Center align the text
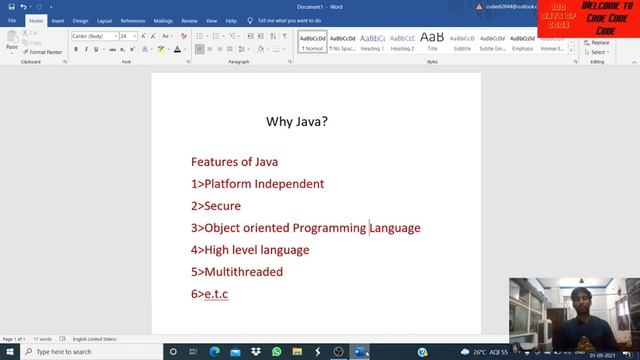The image size is (640, 360). [x=209, y=49]
